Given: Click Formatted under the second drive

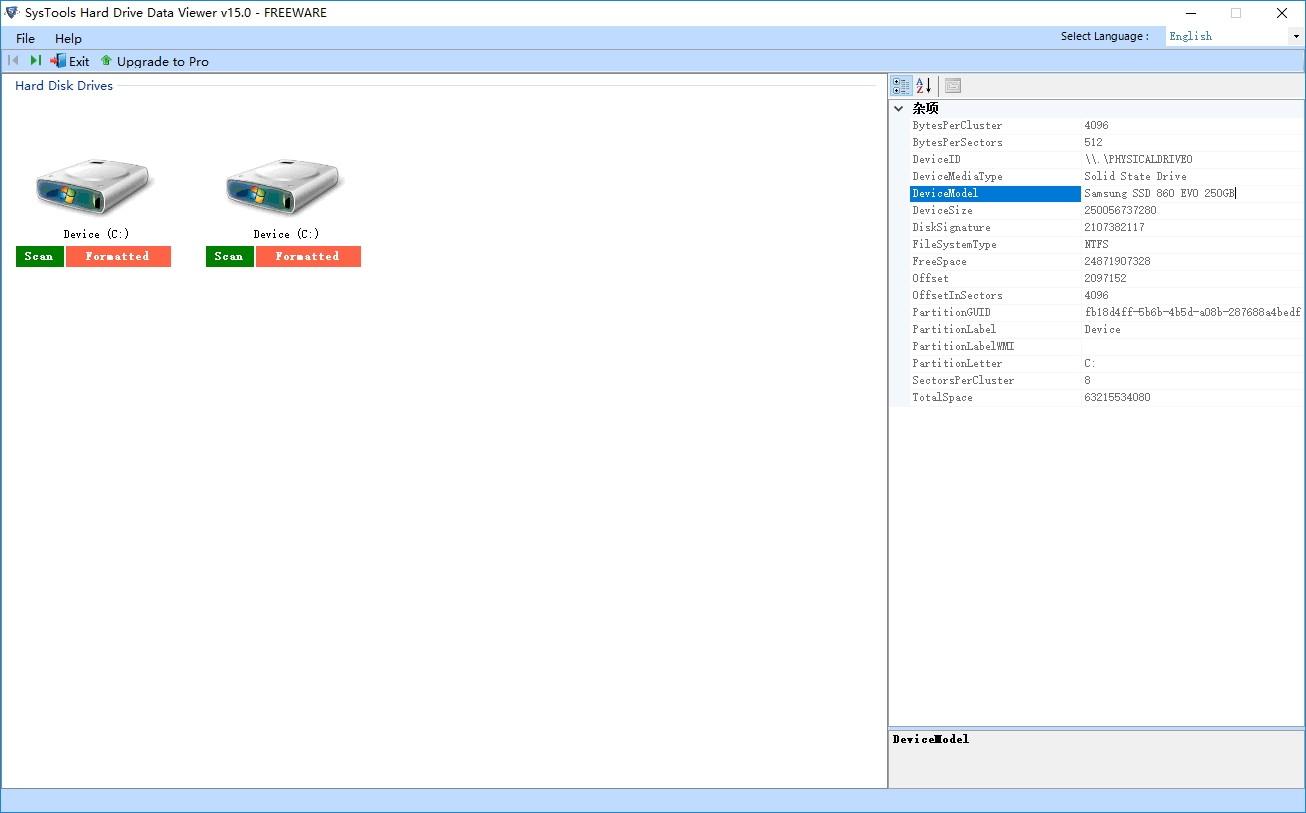Looking at the screenshot, I should click(308, 257).
